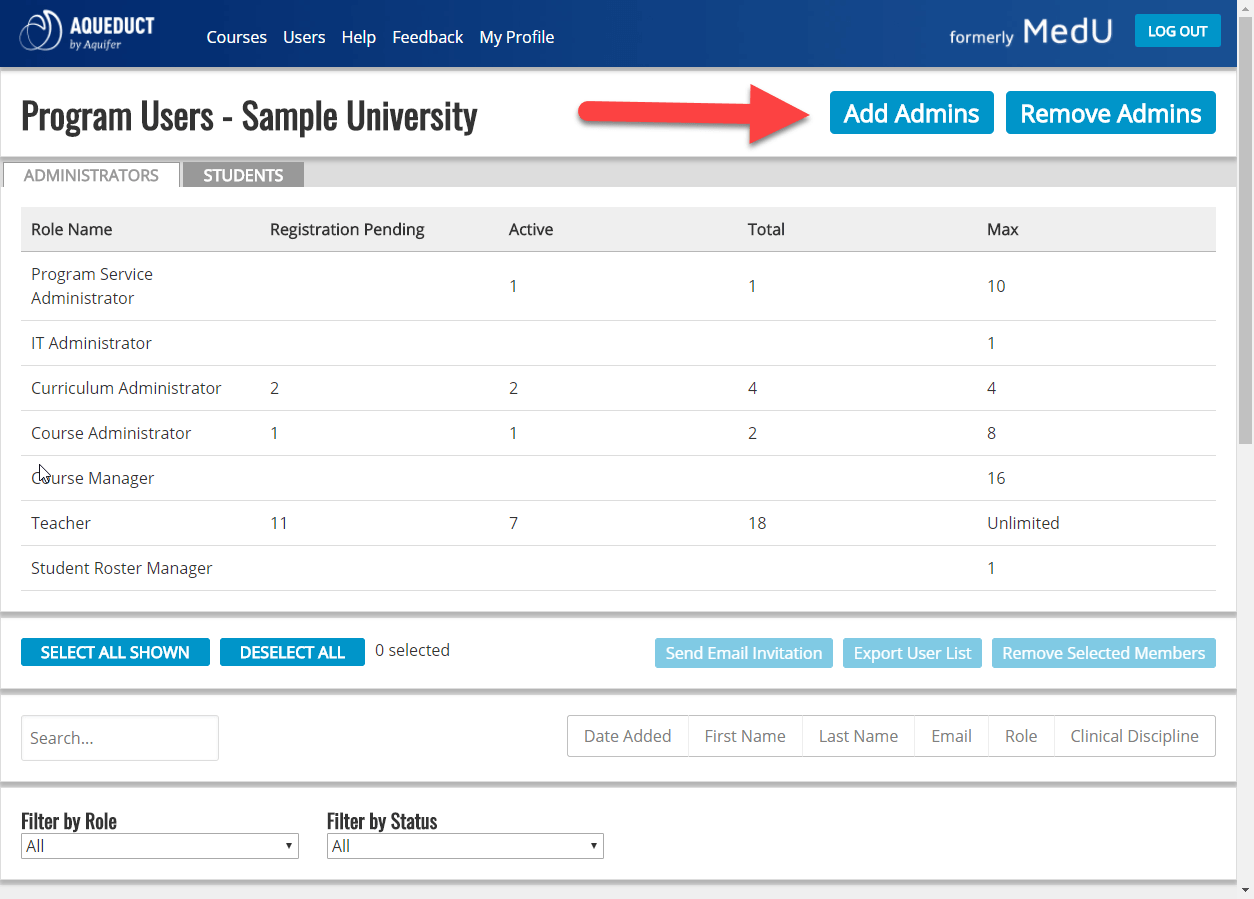Click Export User List button
The image size is (1254, 899).
click(x=912, y=653)
